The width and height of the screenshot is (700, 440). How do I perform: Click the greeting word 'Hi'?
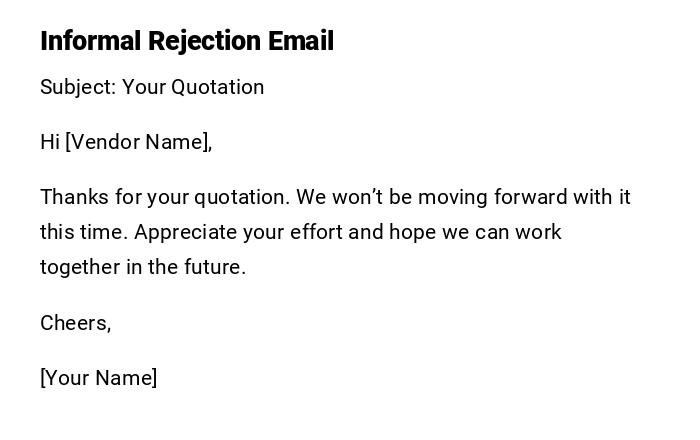(50, 142)
